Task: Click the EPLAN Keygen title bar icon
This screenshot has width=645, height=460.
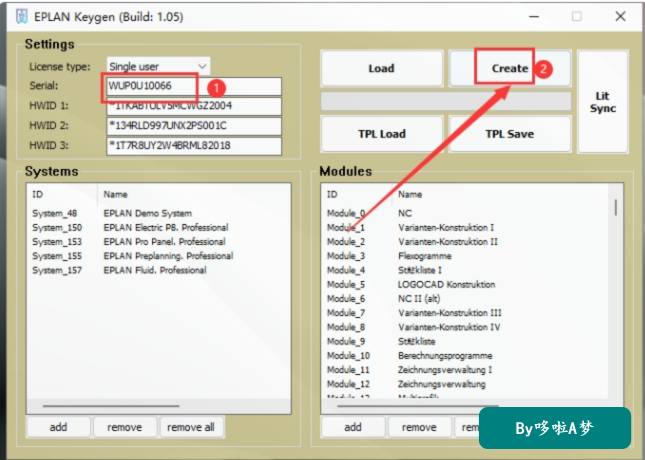Action: 21,17
